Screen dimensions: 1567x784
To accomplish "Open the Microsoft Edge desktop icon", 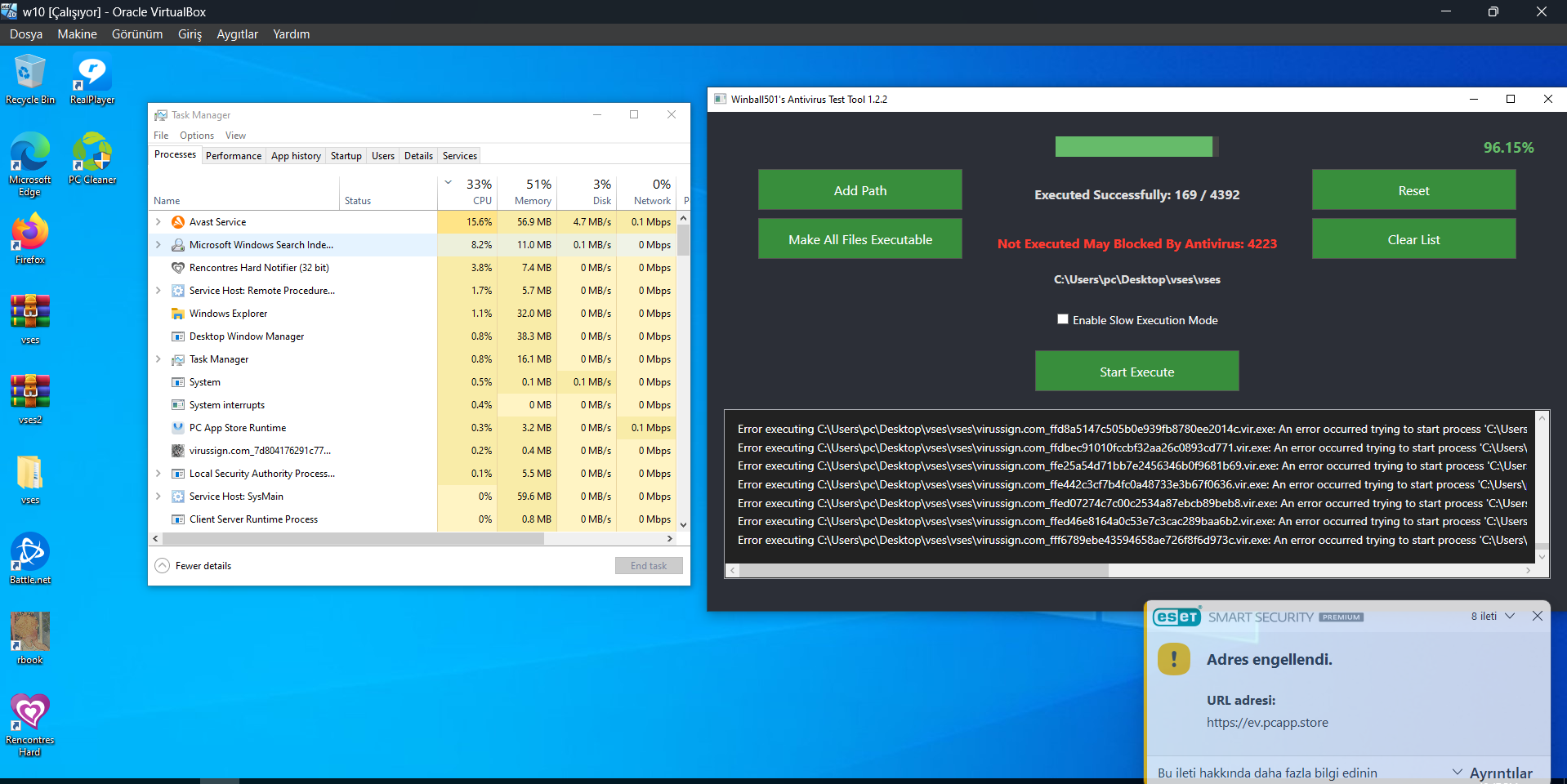I will click(30, 164).
